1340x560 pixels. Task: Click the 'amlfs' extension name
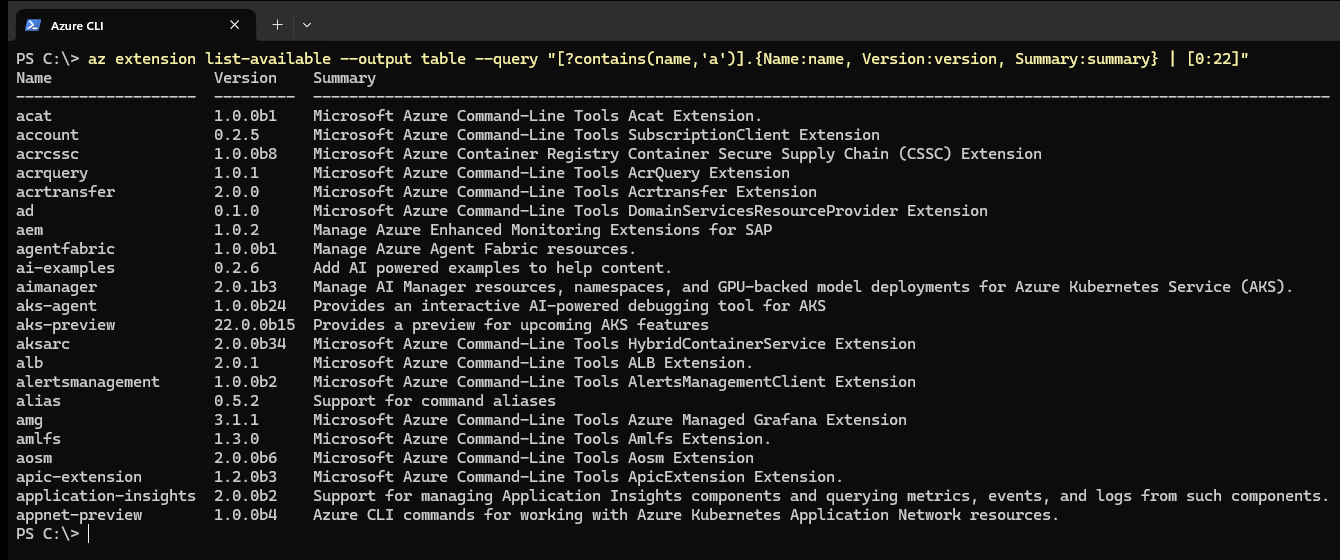tap(38, 439)
